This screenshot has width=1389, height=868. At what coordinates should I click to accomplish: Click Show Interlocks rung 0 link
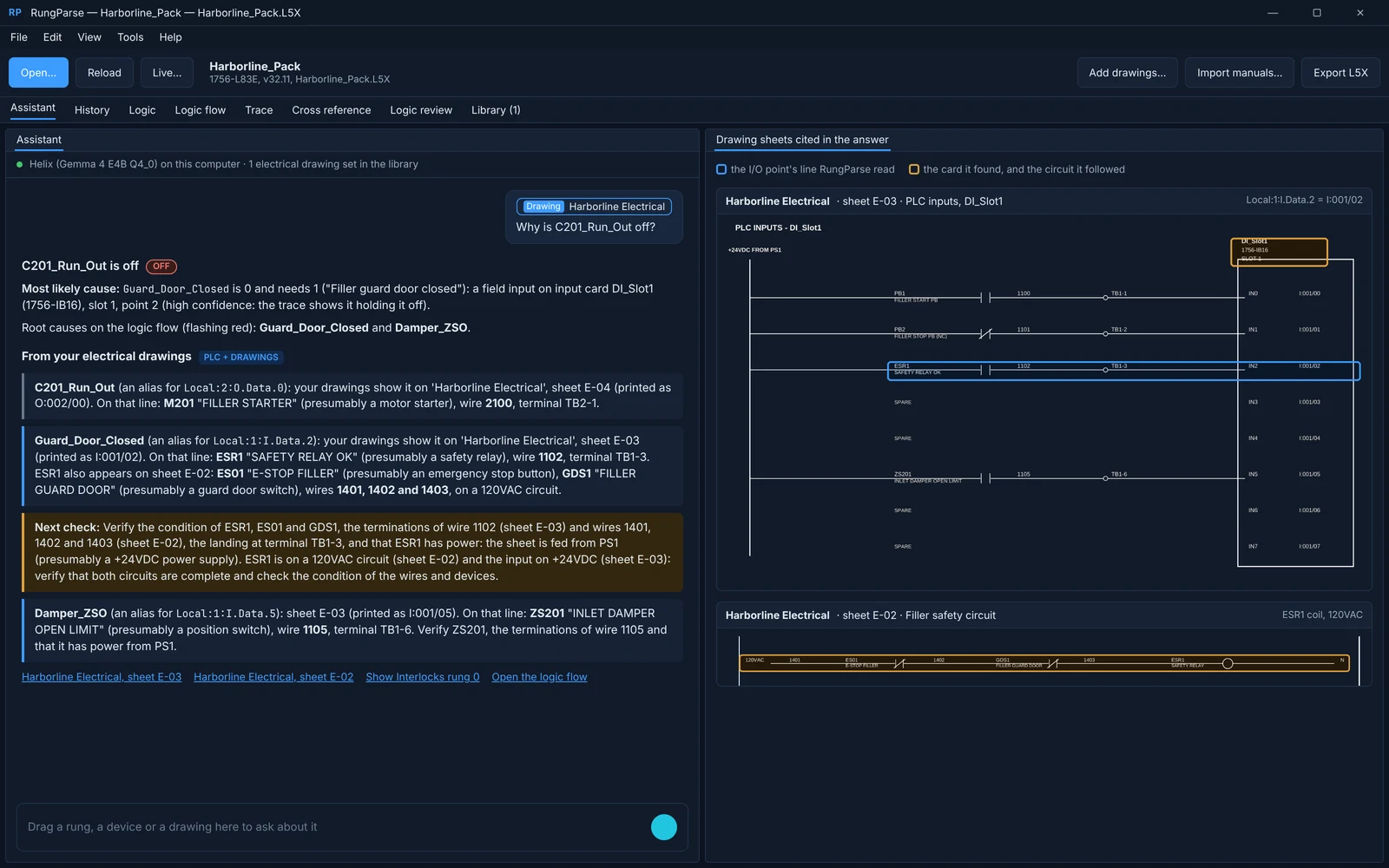423,677
